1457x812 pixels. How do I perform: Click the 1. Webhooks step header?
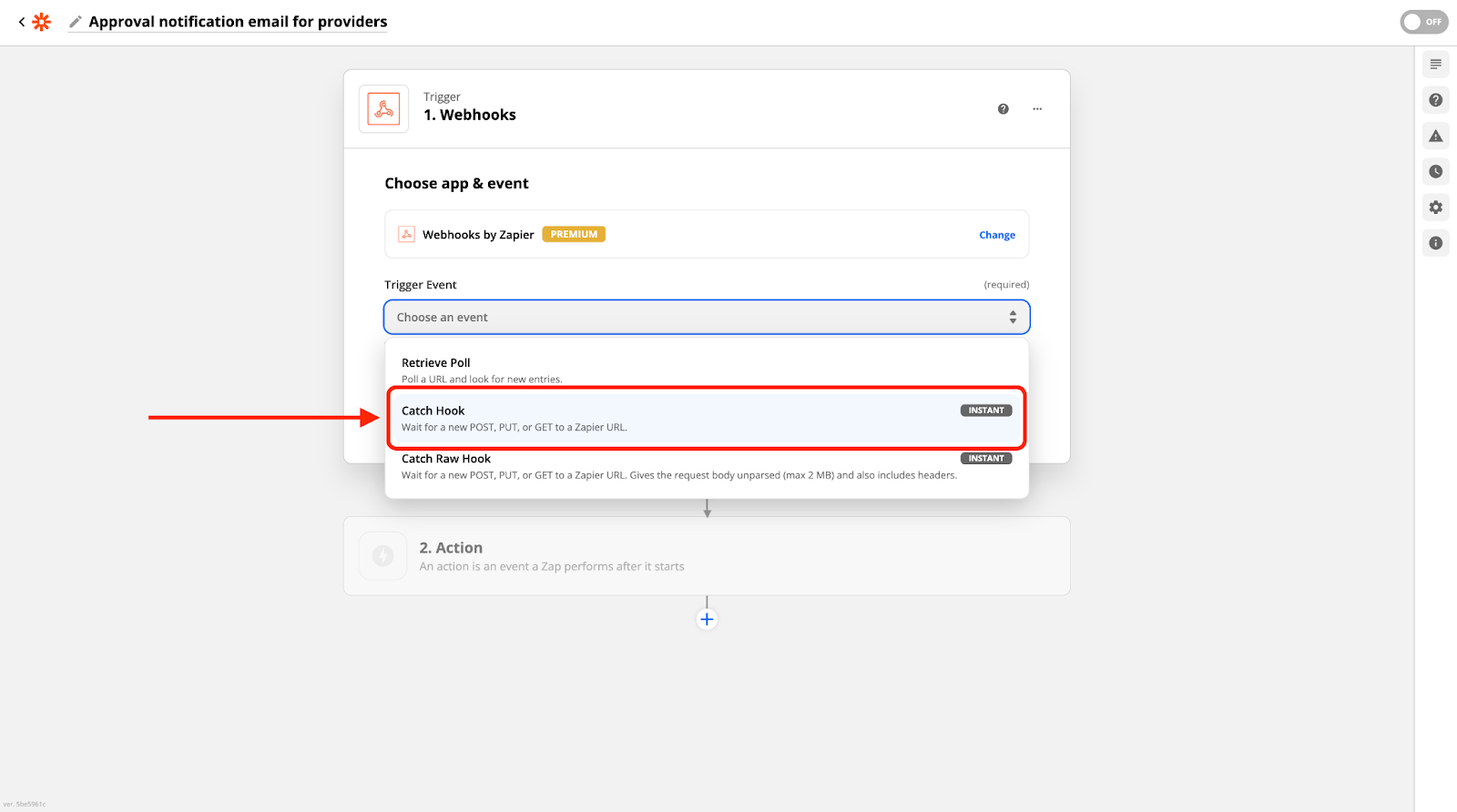pyautogui.click(x=707, y=109)
